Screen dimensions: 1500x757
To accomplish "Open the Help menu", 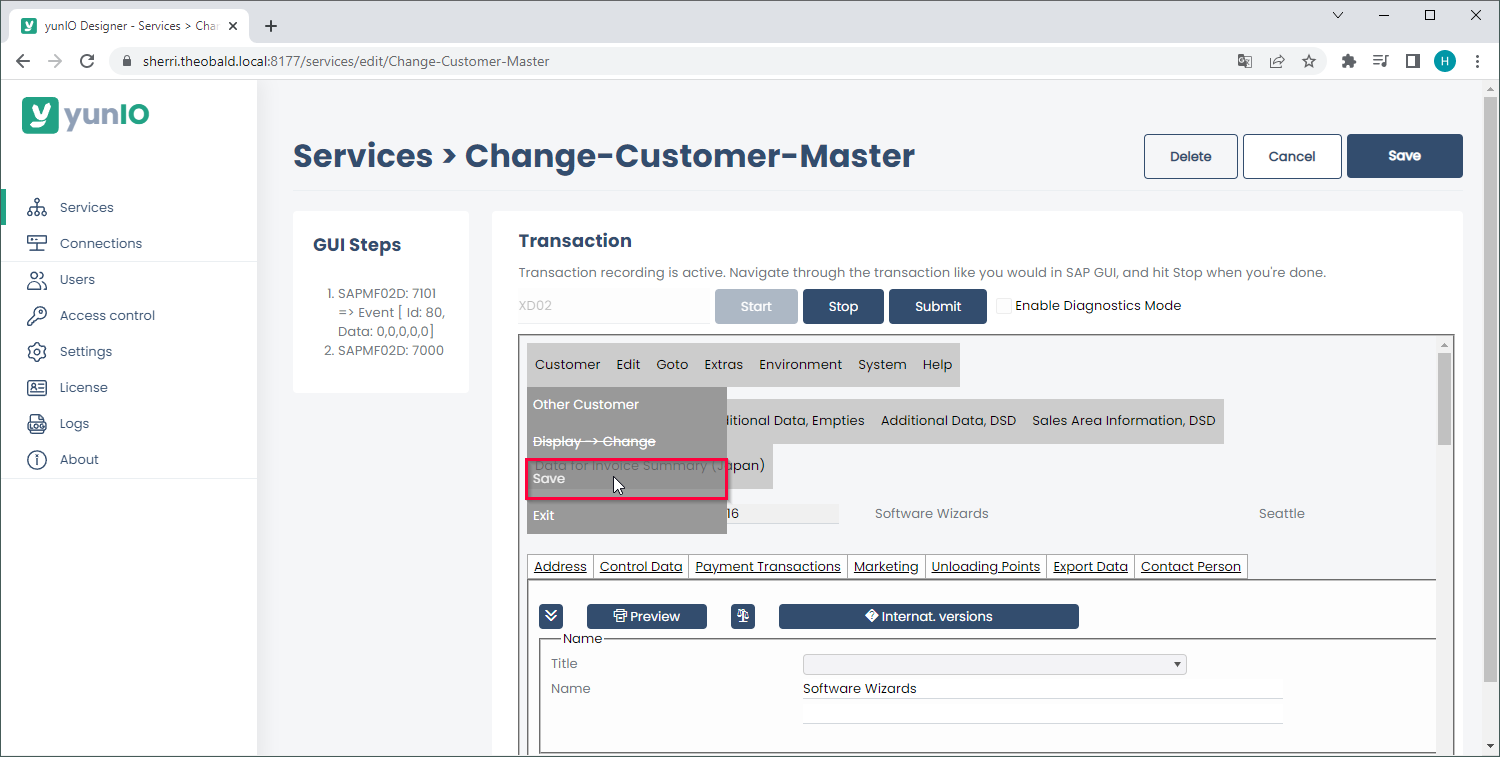I will [x=937, y=365].
